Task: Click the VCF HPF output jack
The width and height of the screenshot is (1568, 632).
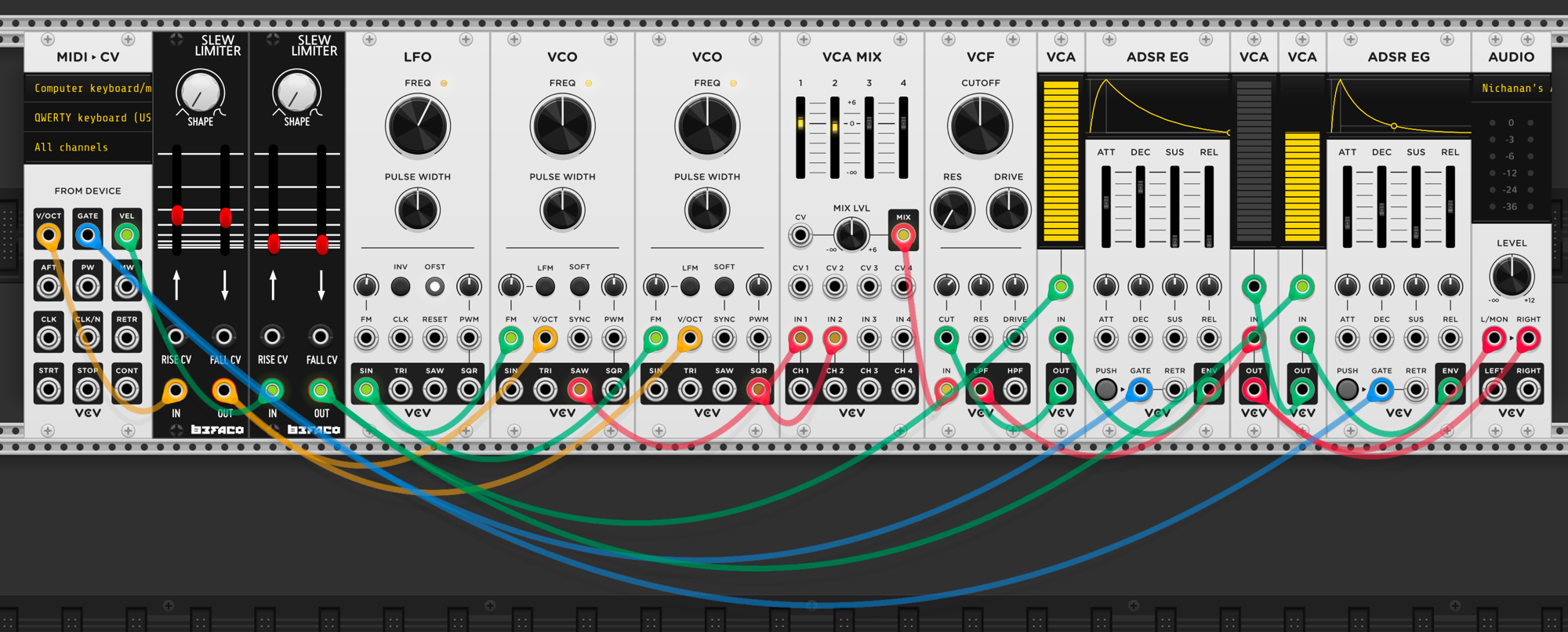Action: (x=1015, y=389)
